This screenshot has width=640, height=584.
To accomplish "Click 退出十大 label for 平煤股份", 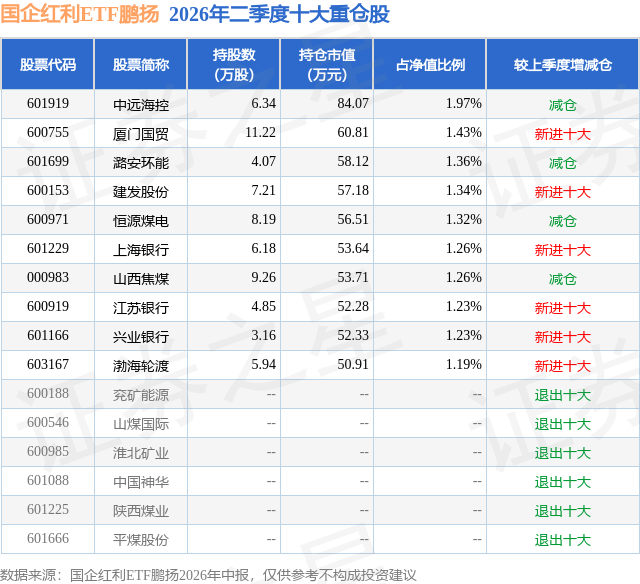I will pos(562,540).
